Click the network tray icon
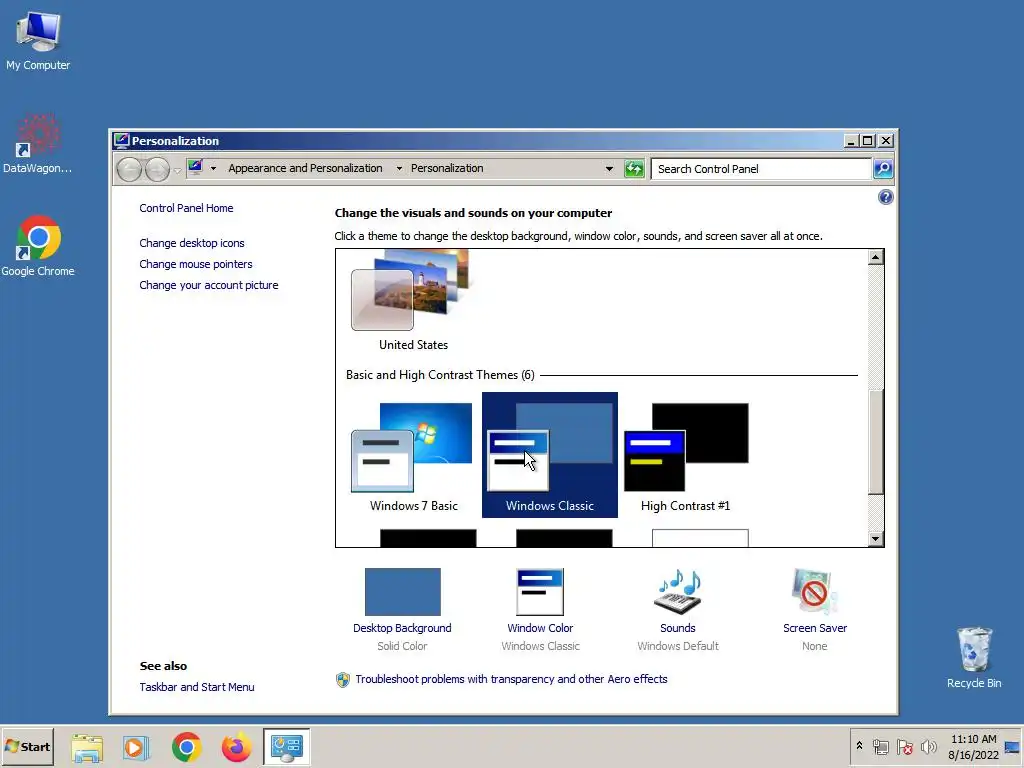Image resolution: width=1024 pixels, height=768 pixels. pos(880,747)
